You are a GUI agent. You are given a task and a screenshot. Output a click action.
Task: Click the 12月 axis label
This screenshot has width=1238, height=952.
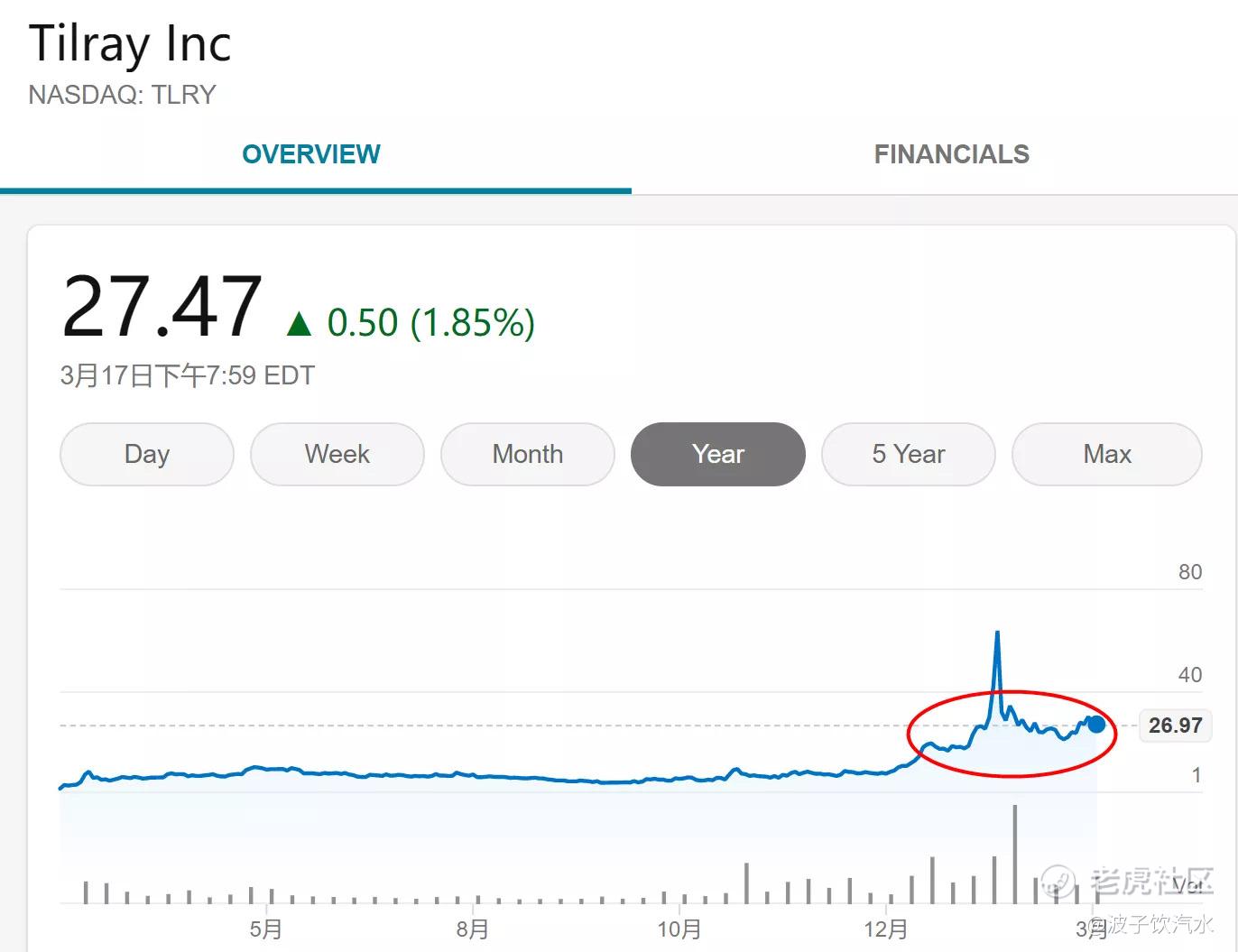click(x=885, y=929)
